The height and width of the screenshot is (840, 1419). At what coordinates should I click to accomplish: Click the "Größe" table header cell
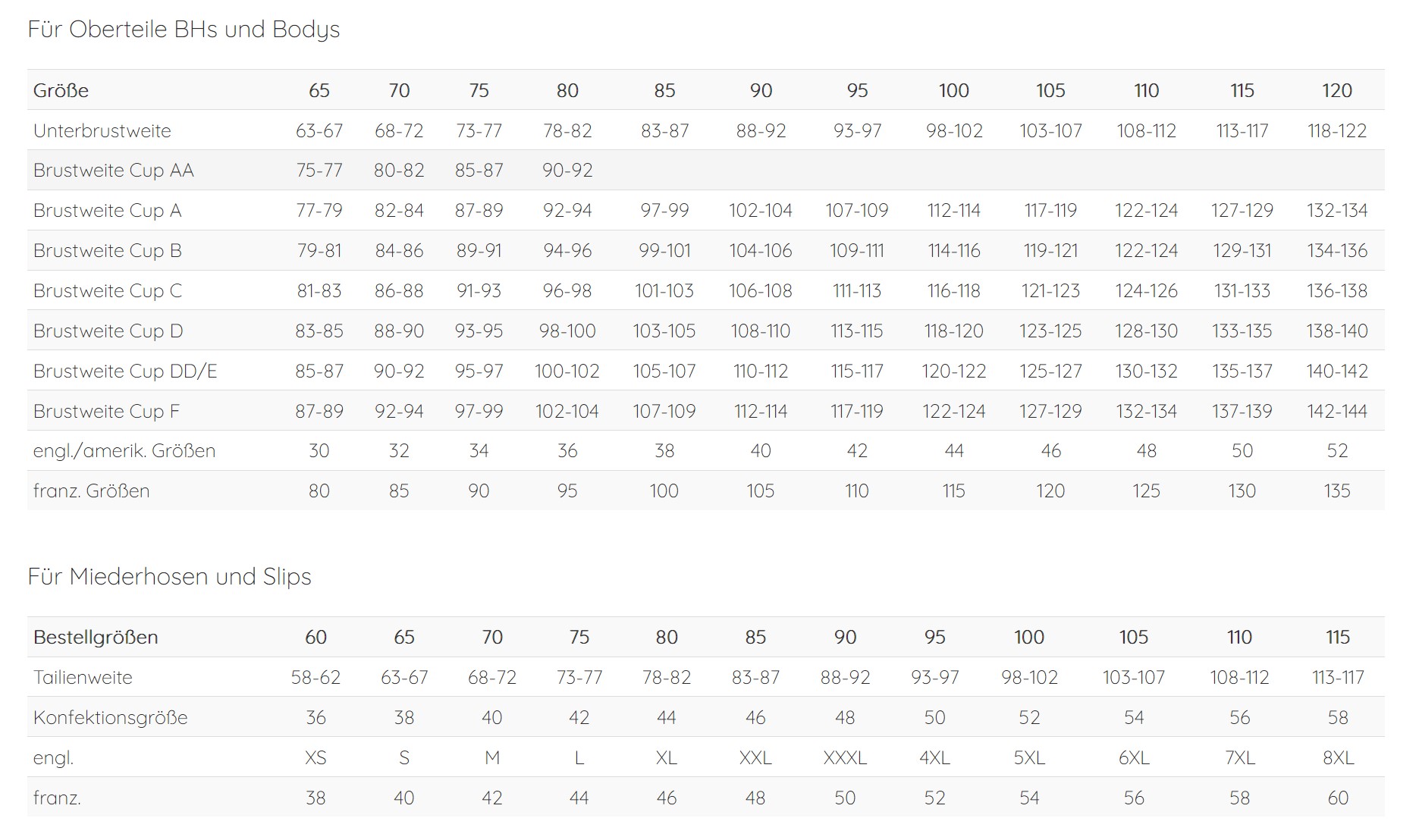click(61, 91)
